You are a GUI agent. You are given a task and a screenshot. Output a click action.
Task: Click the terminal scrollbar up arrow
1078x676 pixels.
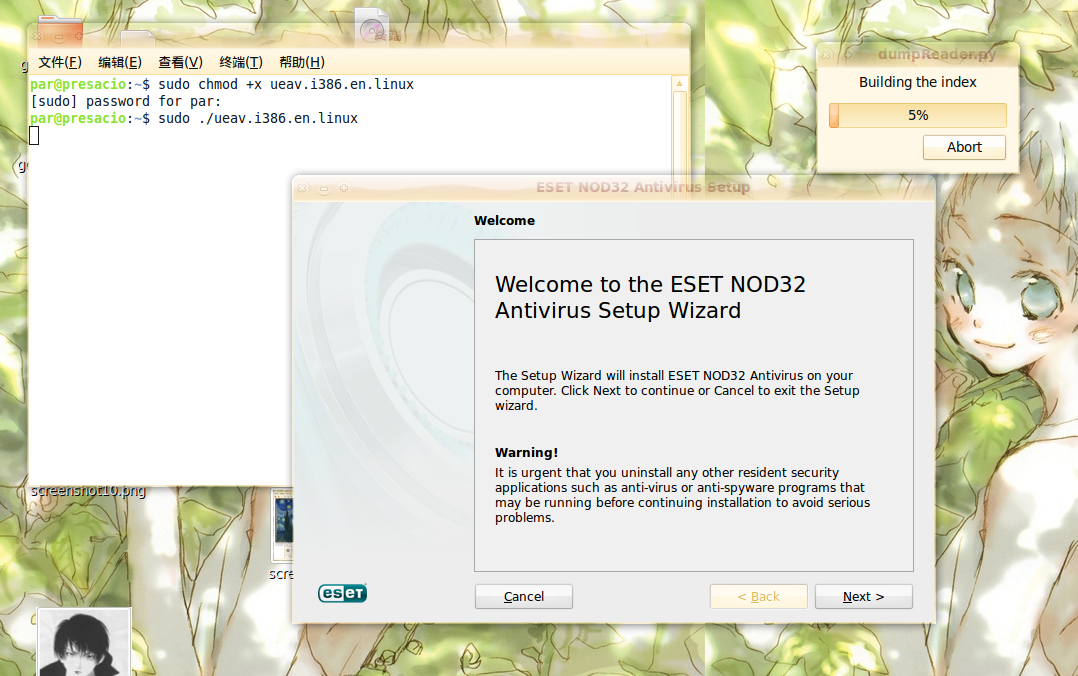click(x=679, y=83)
